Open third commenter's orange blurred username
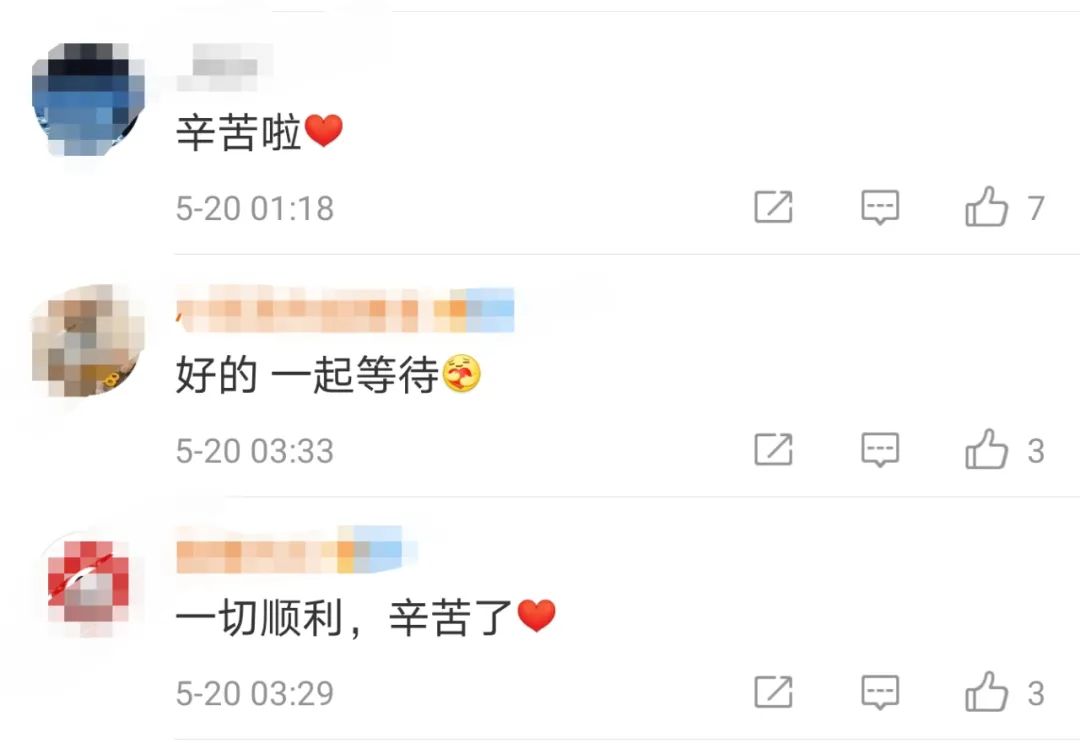Screen dimensions: 1080x743 [296, 551]
